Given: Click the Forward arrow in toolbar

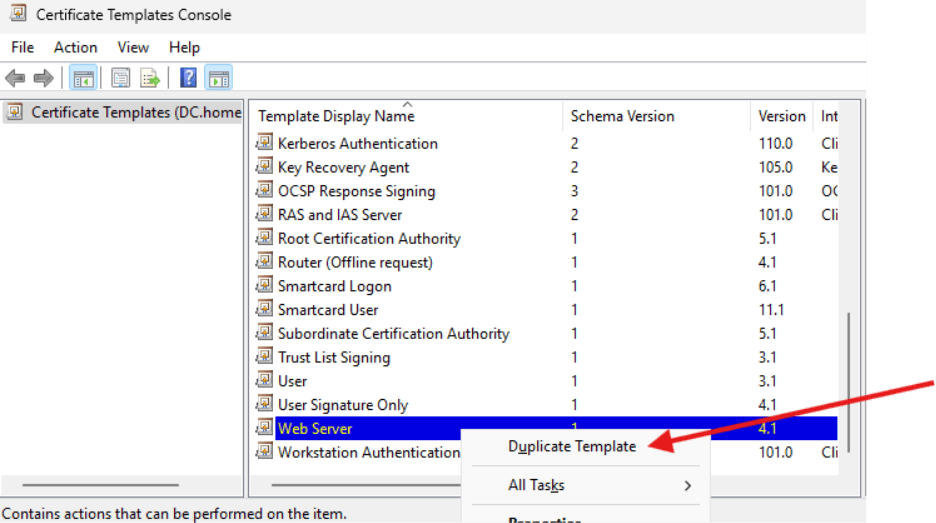Looking at the screenshot, I should pos(43,78).
